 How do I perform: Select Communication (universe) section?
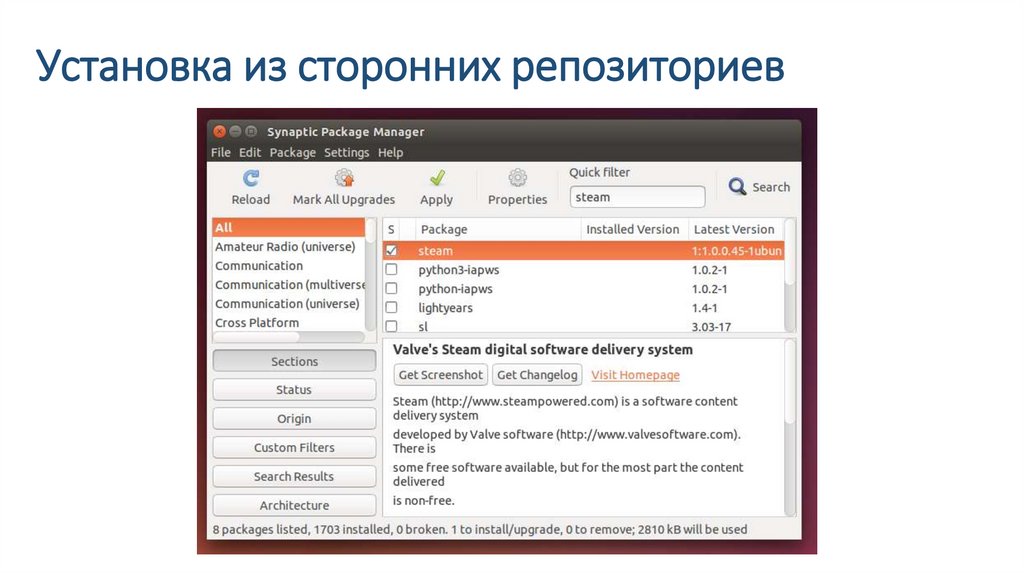pos(288,304)
